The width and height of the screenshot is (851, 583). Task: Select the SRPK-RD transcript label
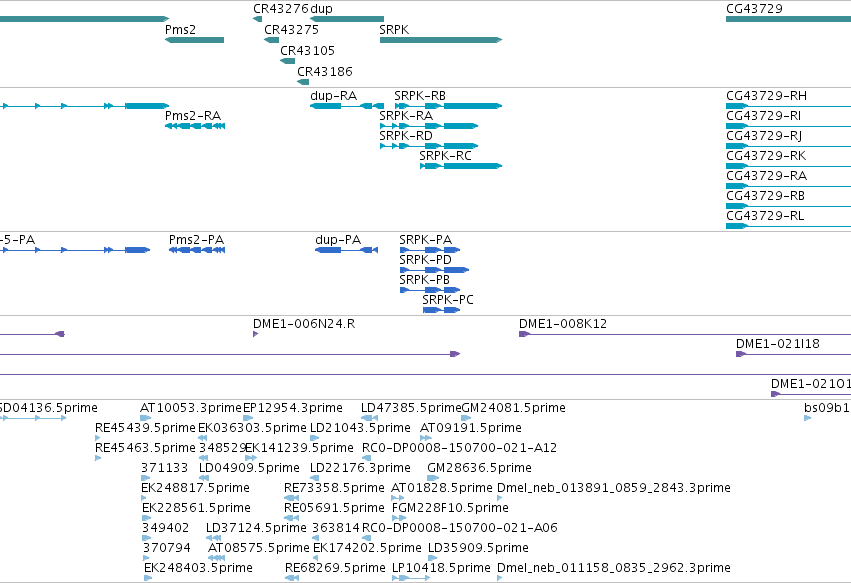tap(406, 136)
